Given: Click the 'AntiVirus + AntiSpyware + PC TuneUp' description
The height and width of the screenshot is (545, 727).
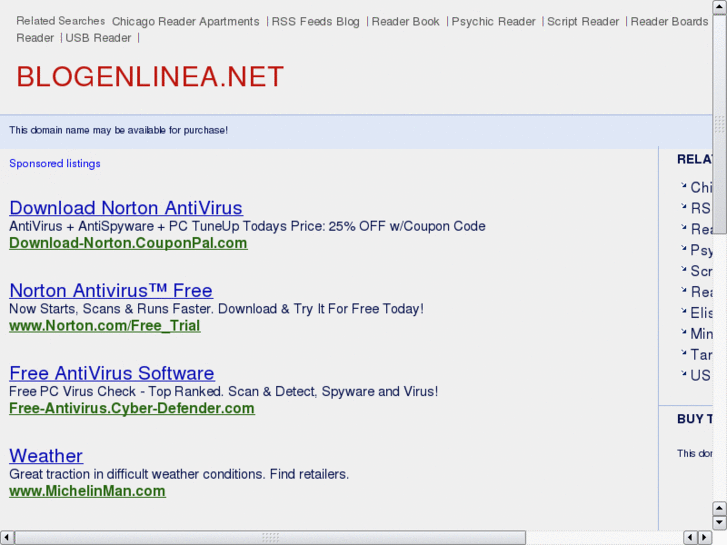Looking at the screenshot, I should [247, 226].
